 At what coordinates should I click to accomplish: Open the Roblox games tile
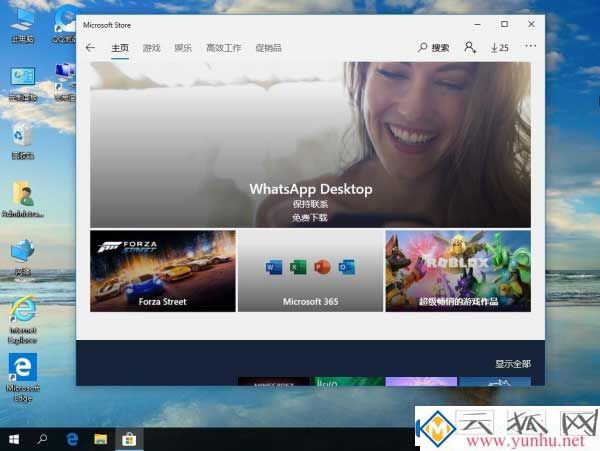458,271
